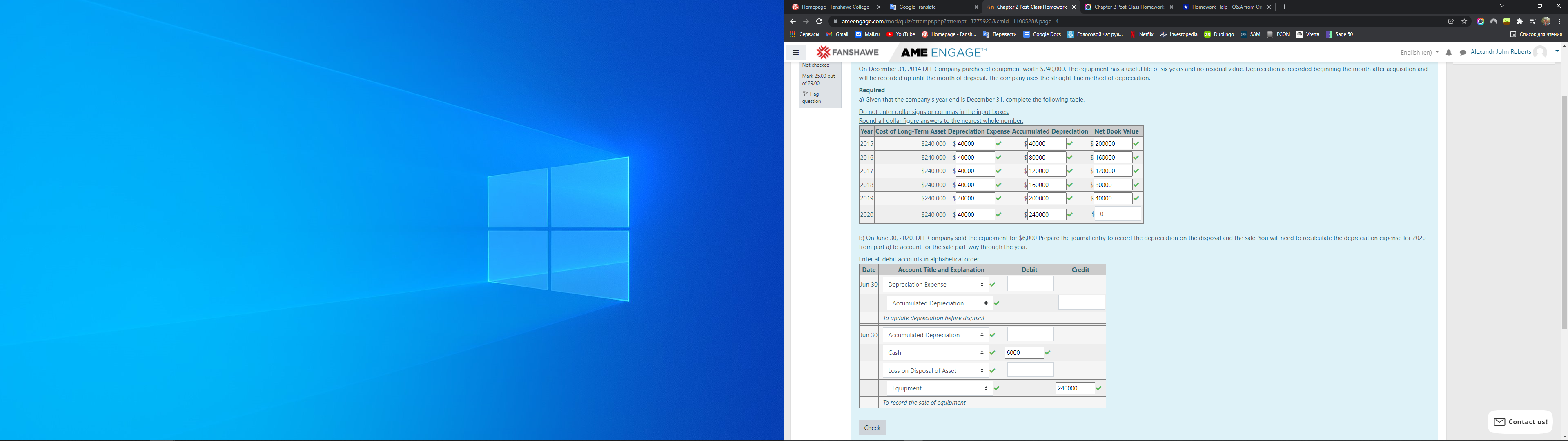Click the page vertical scrollbar
Image resolution: width=1568 pixels, height=441 pixels.
pyautogui.click(x=1564, y=213)
